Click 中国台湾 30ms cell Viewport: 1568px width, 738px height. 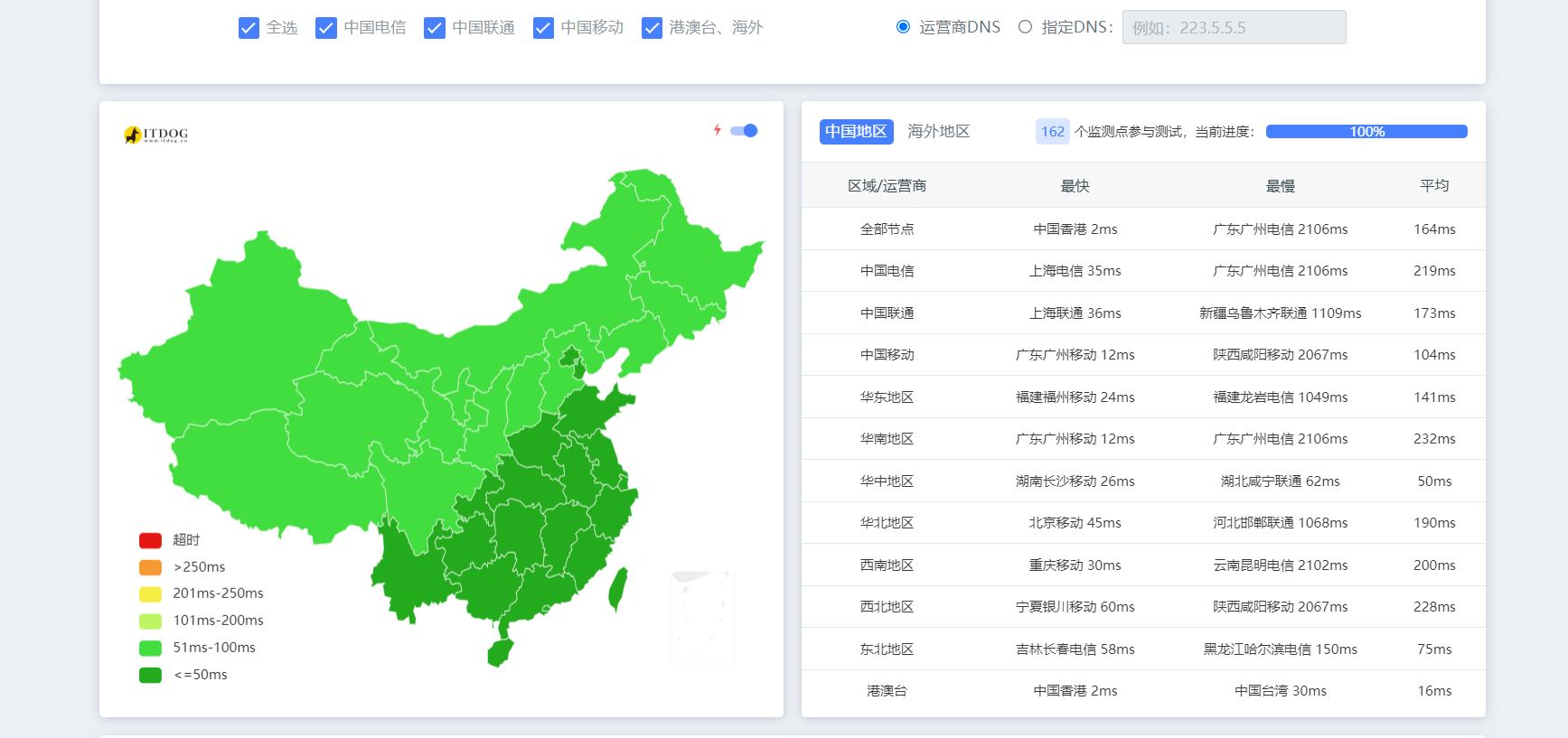pos(1280,691)
